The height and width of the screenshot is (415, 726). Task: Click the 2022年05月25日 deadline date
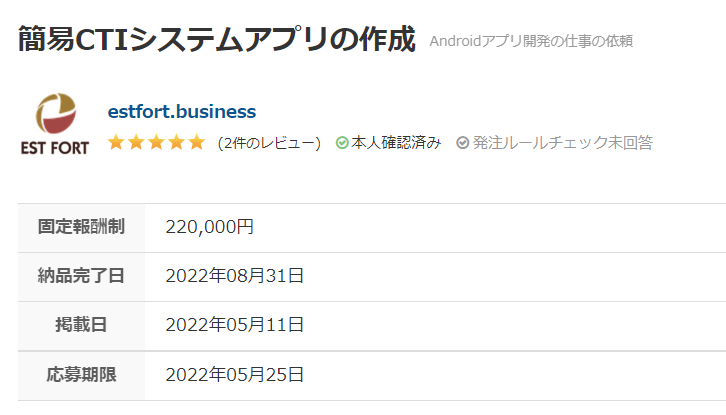(235, 375)
